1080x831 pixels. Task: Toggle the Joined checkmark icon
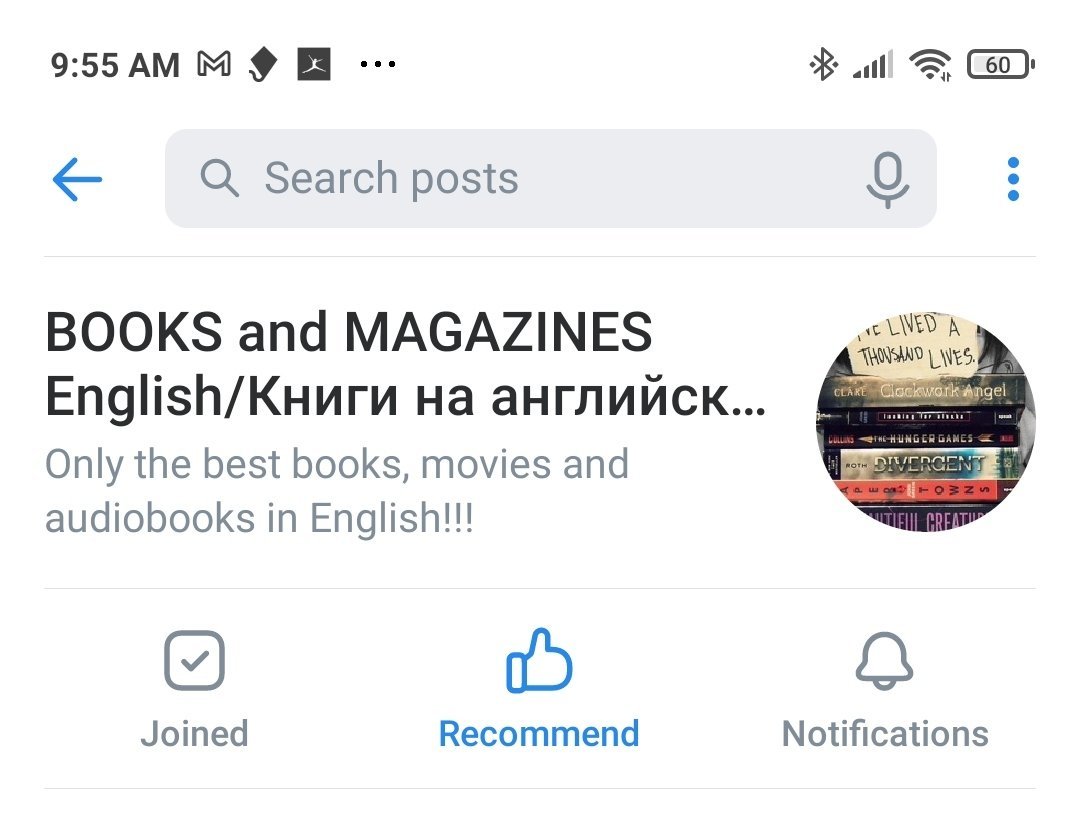(194, 660)
